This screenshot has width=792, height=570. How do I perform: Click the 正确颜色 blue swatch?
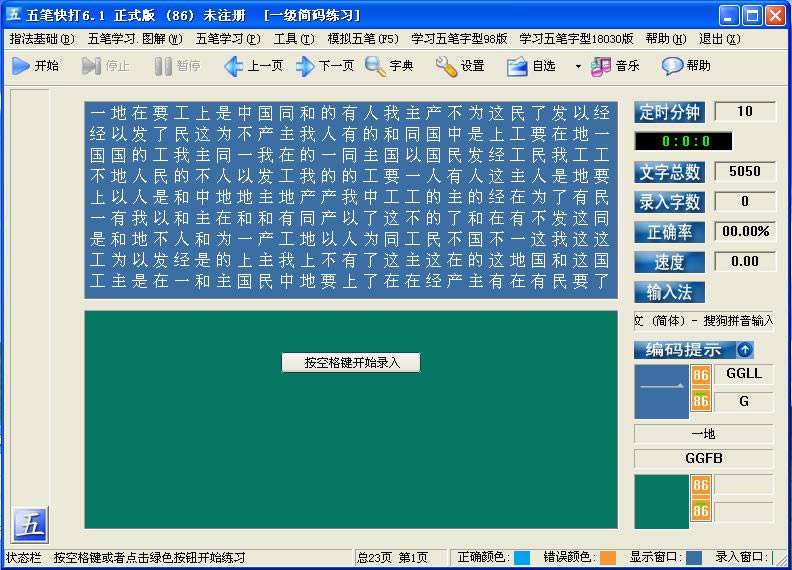522,557
